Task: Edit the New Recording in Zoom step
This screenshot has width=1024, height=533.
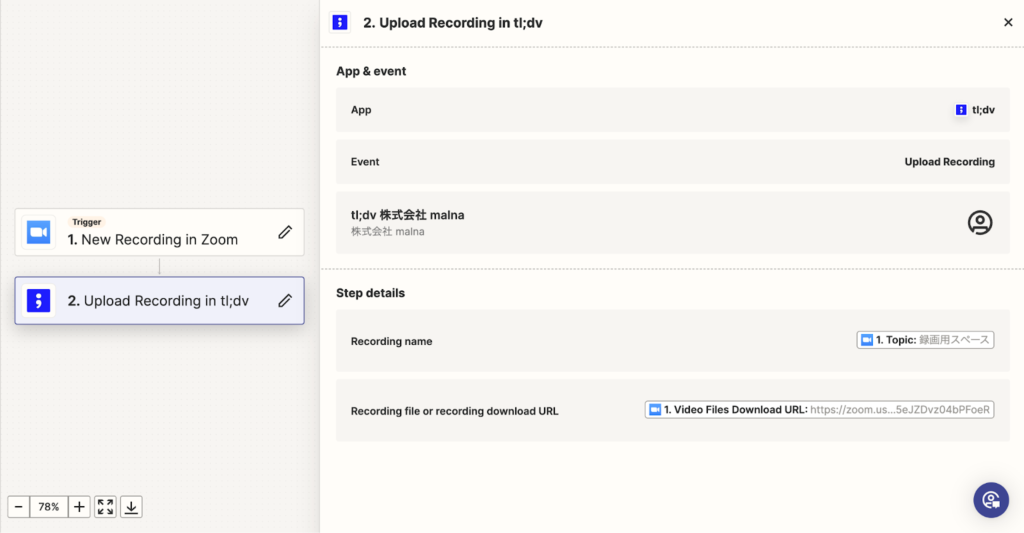Action: [x=285, y=232]
